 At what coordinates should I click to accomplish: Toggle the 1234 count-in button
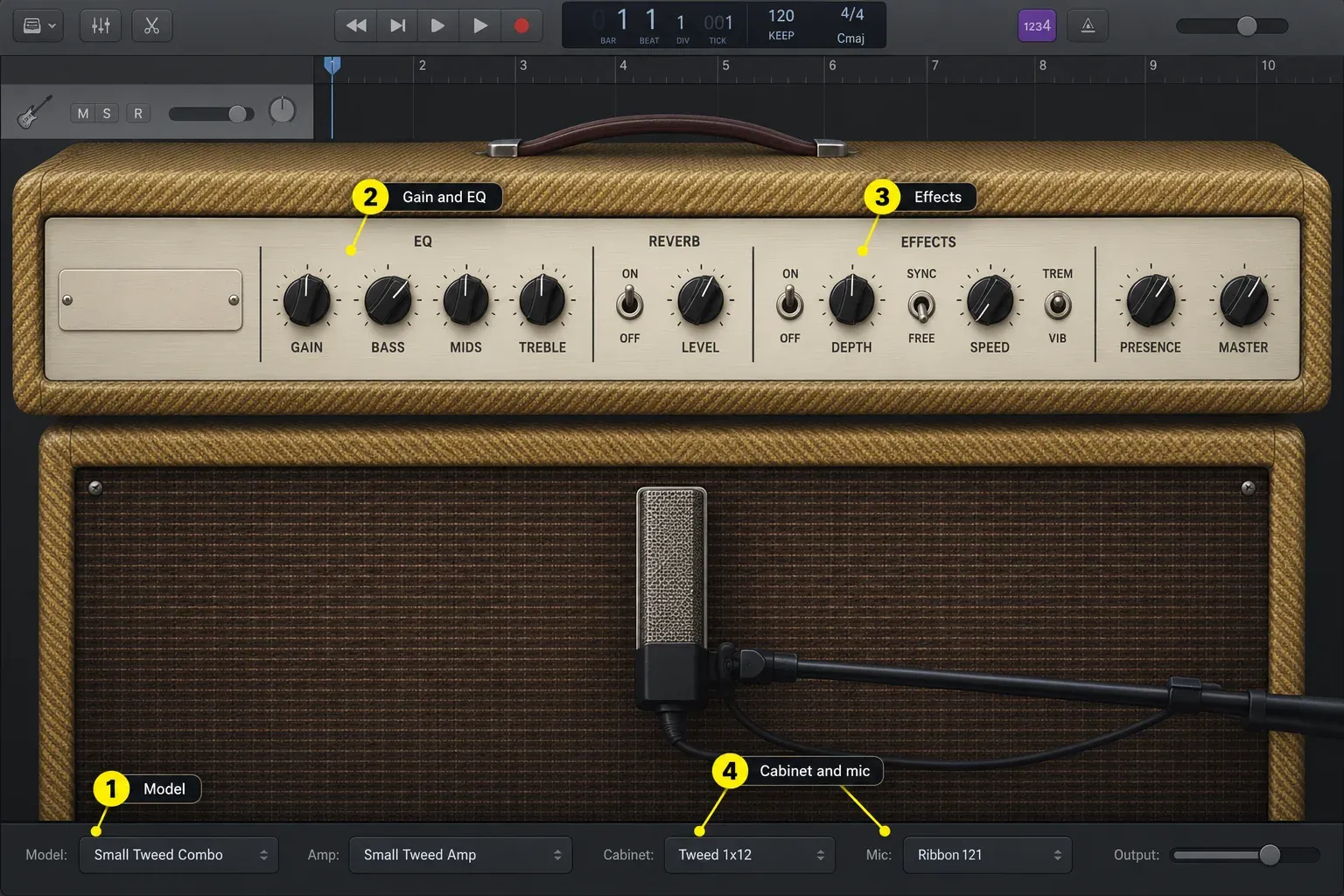[1037, 25]
